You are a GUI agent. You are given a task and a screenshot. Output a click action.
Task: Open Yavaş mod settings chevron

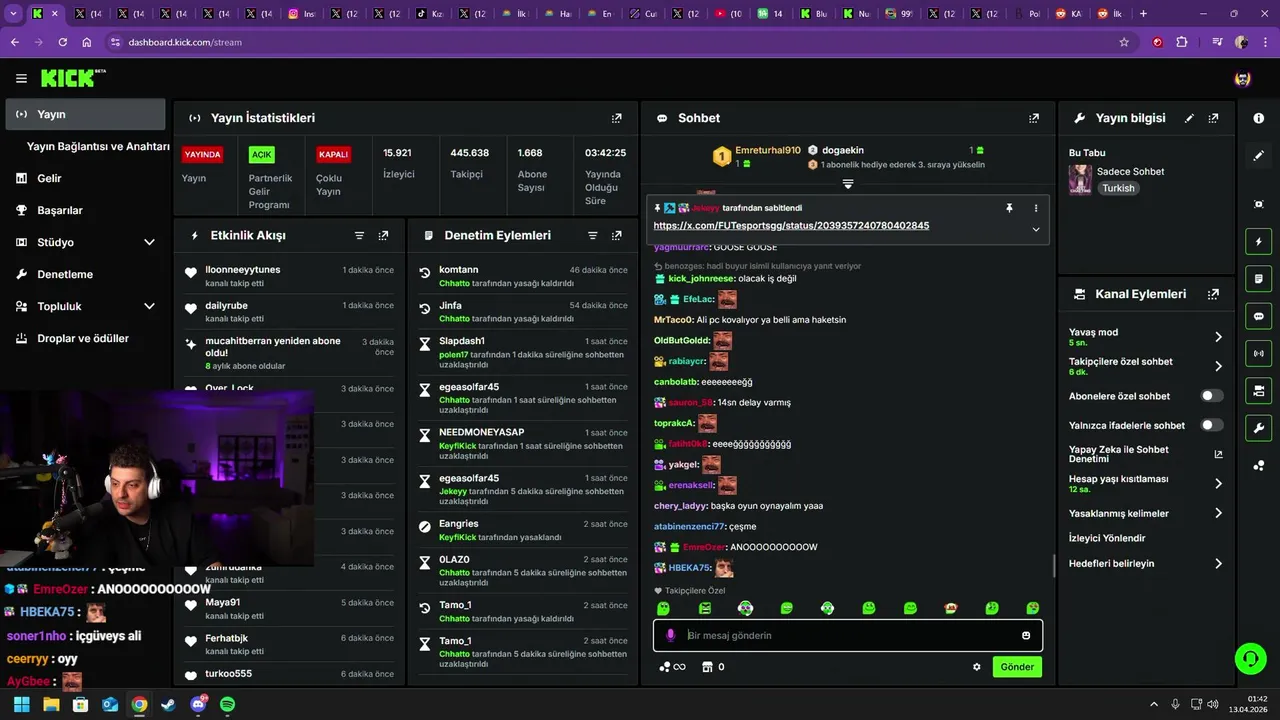coord(1218,337)
